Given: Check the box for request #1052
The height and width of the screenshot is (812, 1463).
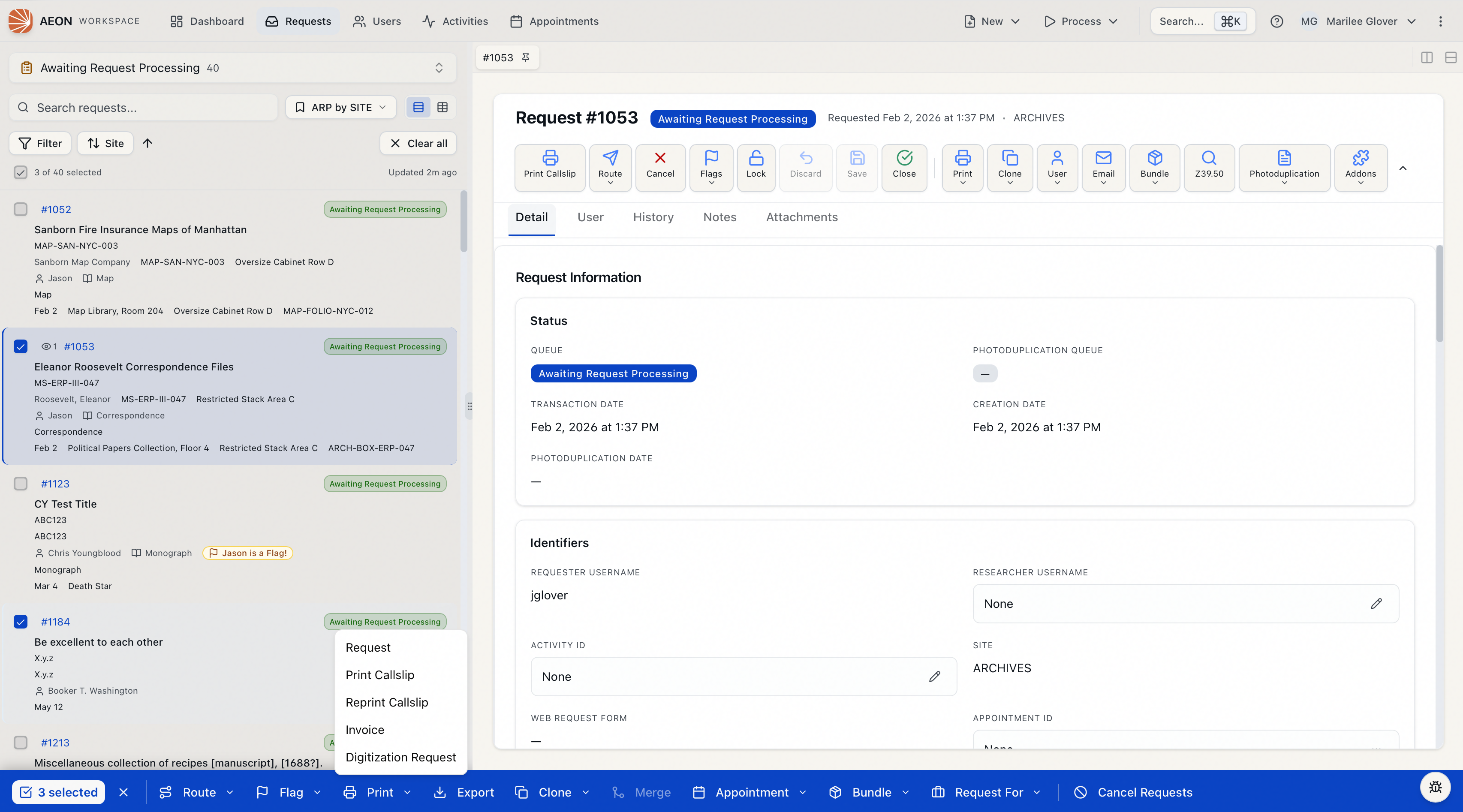Looking at the screenshot, I should (x=21, y=209).
